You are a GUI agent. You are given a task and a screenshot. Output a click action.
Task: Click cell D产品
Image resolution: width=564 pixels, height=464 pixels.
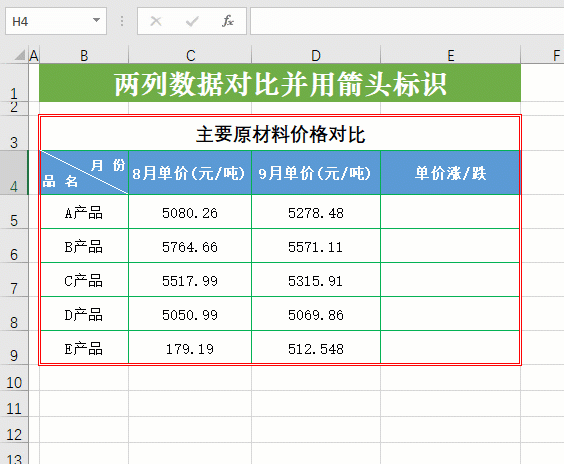click(84, 314)
